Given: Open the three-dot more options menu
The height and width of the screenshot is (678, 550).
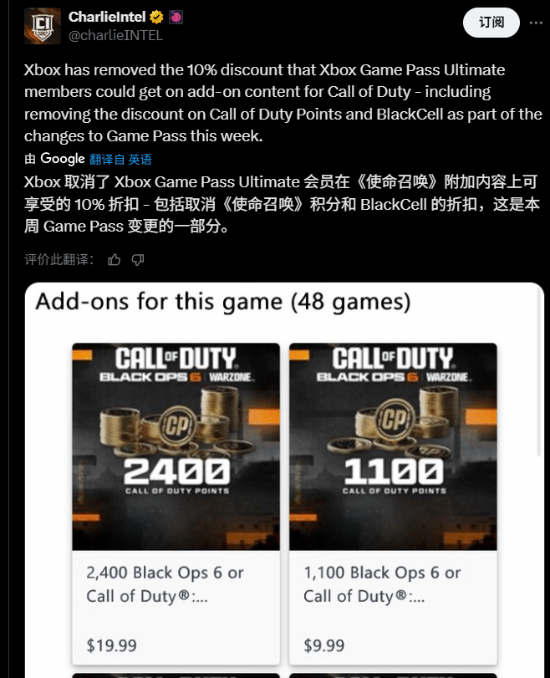Looking at the screenshot, I should tap(536, 22).
